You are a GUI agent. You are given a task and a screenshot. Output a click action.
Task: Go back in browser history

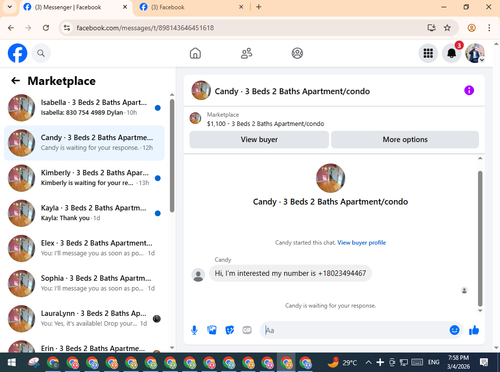(11, 28)
